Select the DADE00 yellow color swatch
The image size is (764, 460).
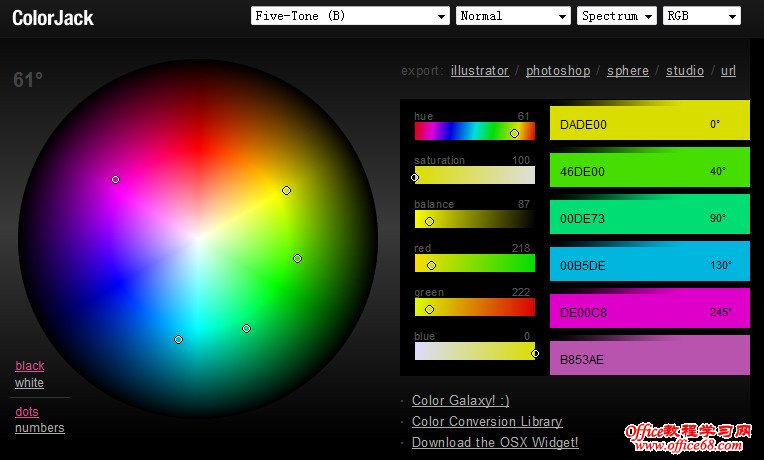pos(649,122)
